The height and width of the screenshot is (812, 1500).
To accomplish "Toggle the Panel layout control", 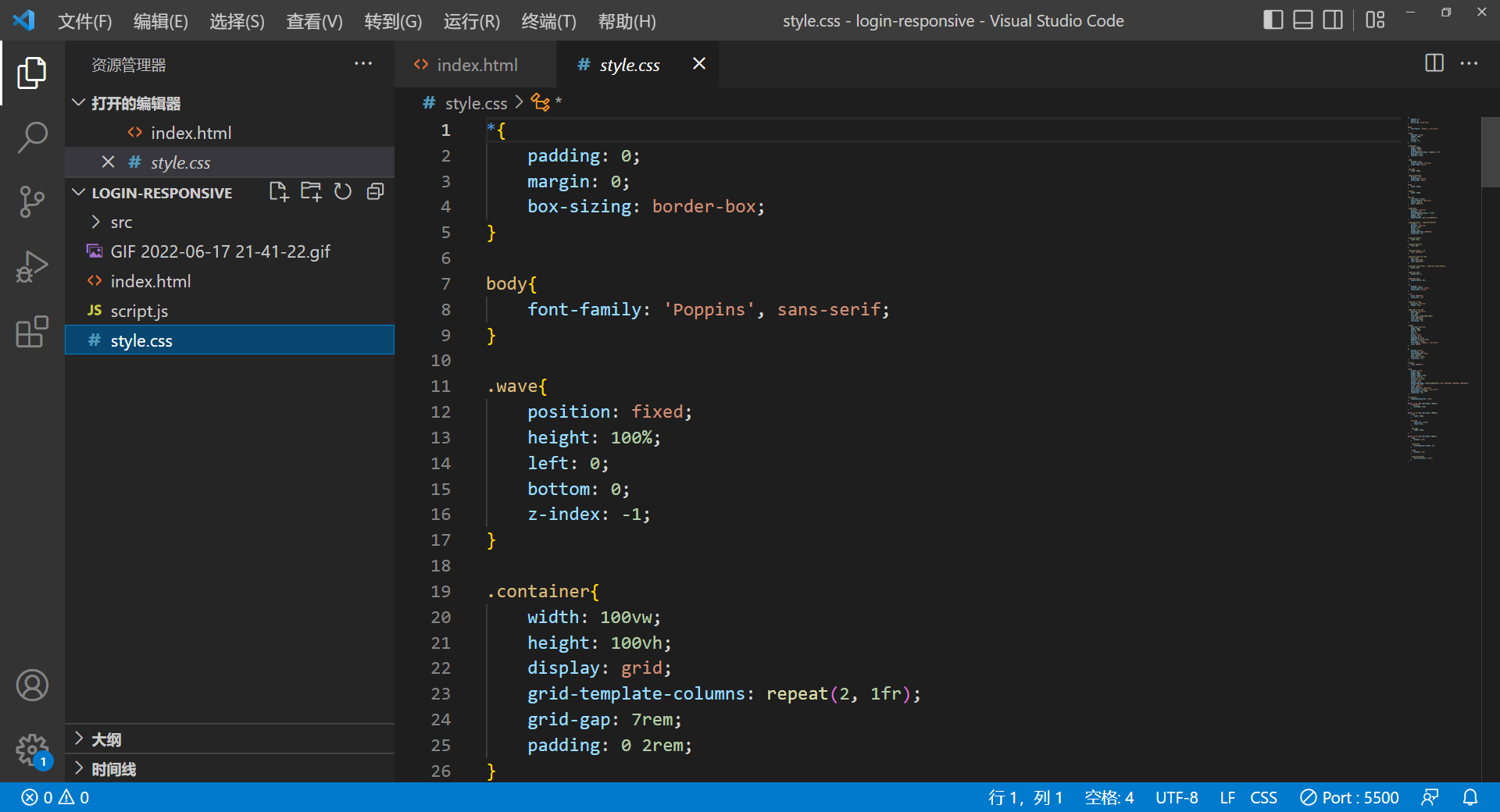I will [1302, 20].
